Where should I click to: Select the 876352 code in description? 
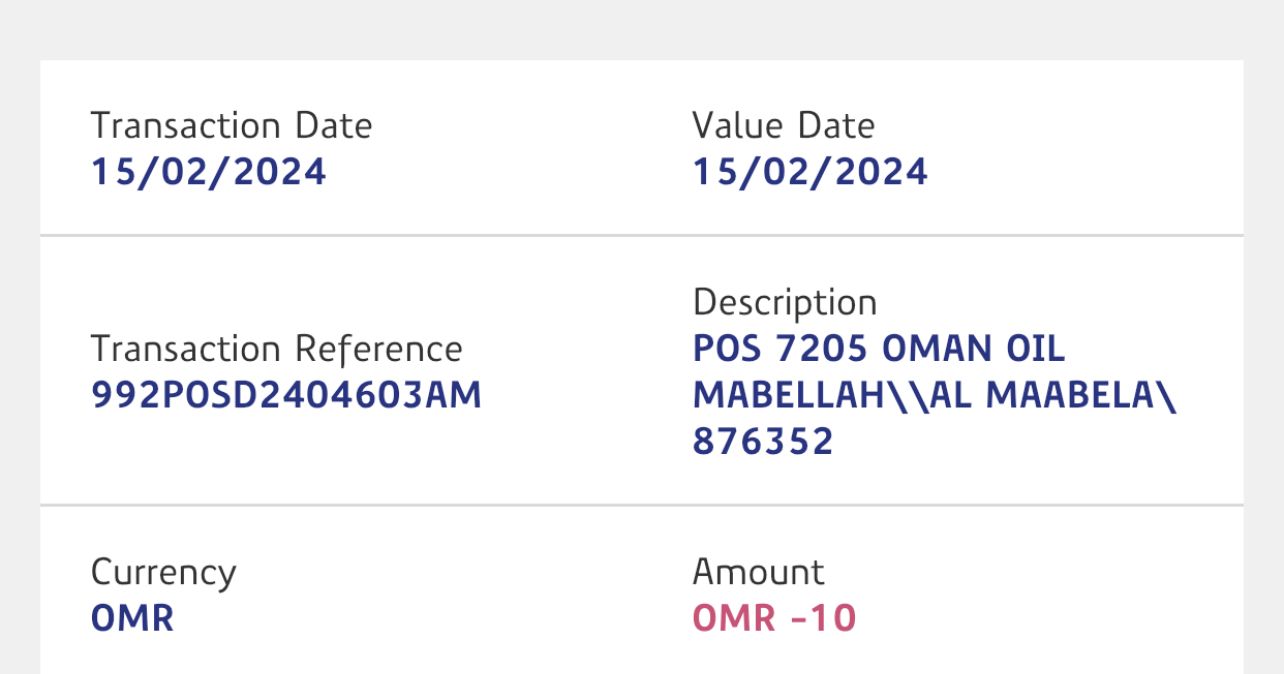click(762, 440)
